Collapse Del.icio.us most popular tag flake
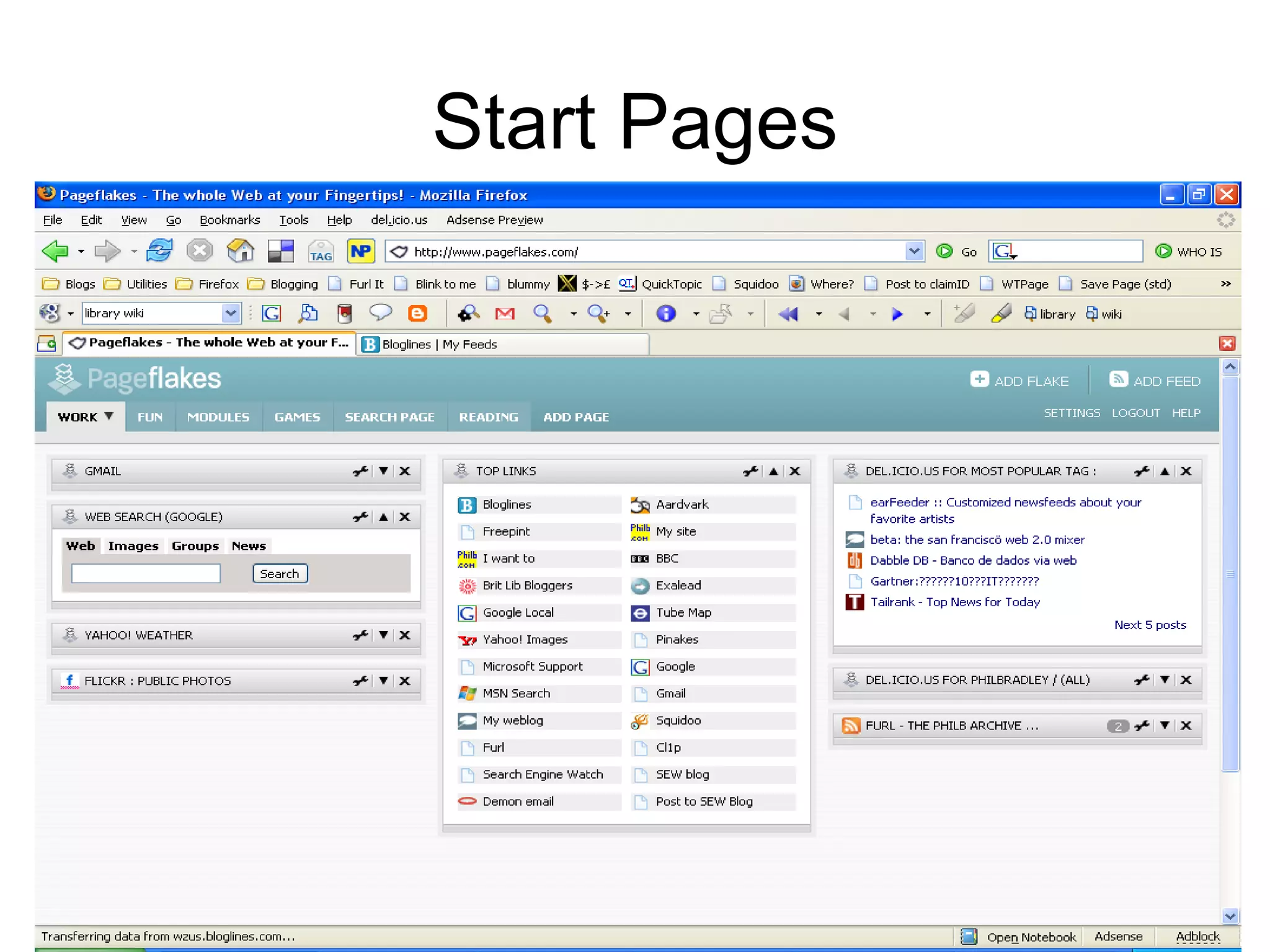1270x952 pixels. coord(1165,472)
